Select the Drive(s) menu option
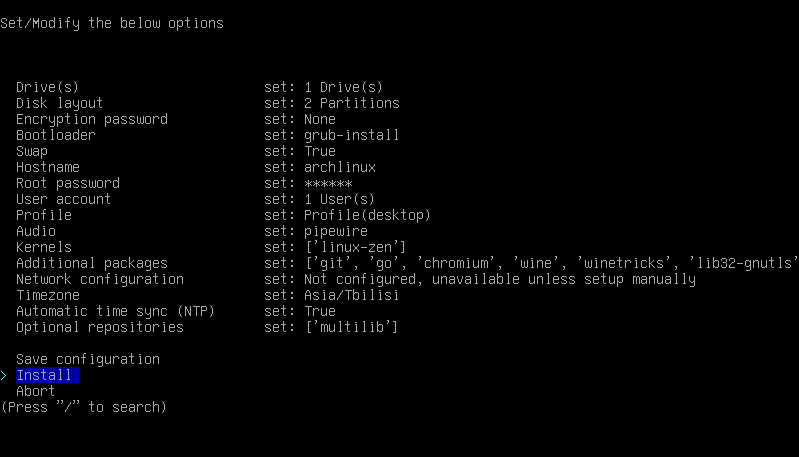Image resolution: width=799 pixels, height=457 pixels. pos(47,87)
